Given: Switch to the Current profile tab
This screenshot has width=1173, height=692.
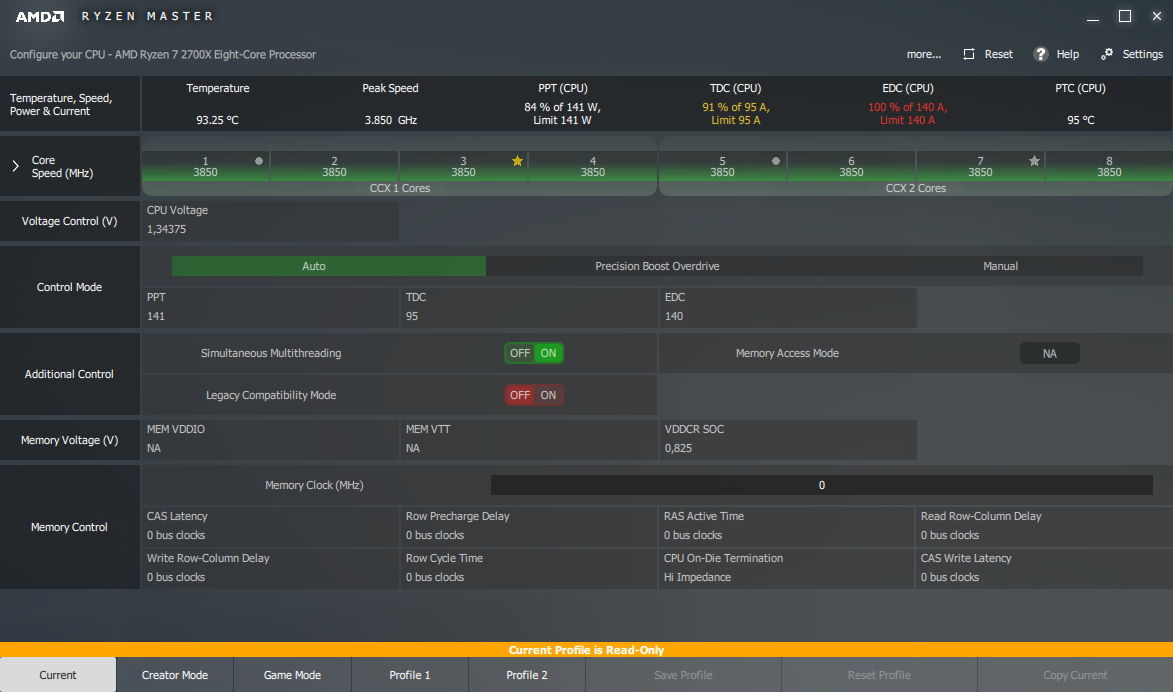Looking at the screenshot, I should [x=58, y=675].
